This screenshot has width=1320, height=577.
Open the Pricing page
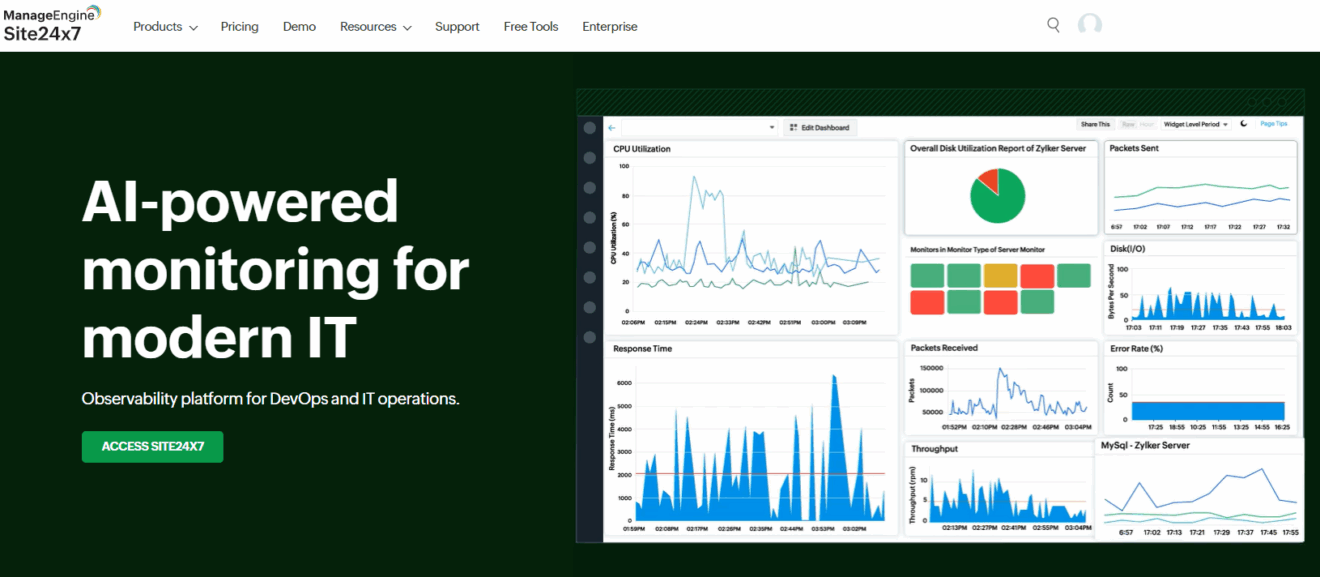[x=239, y=27]
